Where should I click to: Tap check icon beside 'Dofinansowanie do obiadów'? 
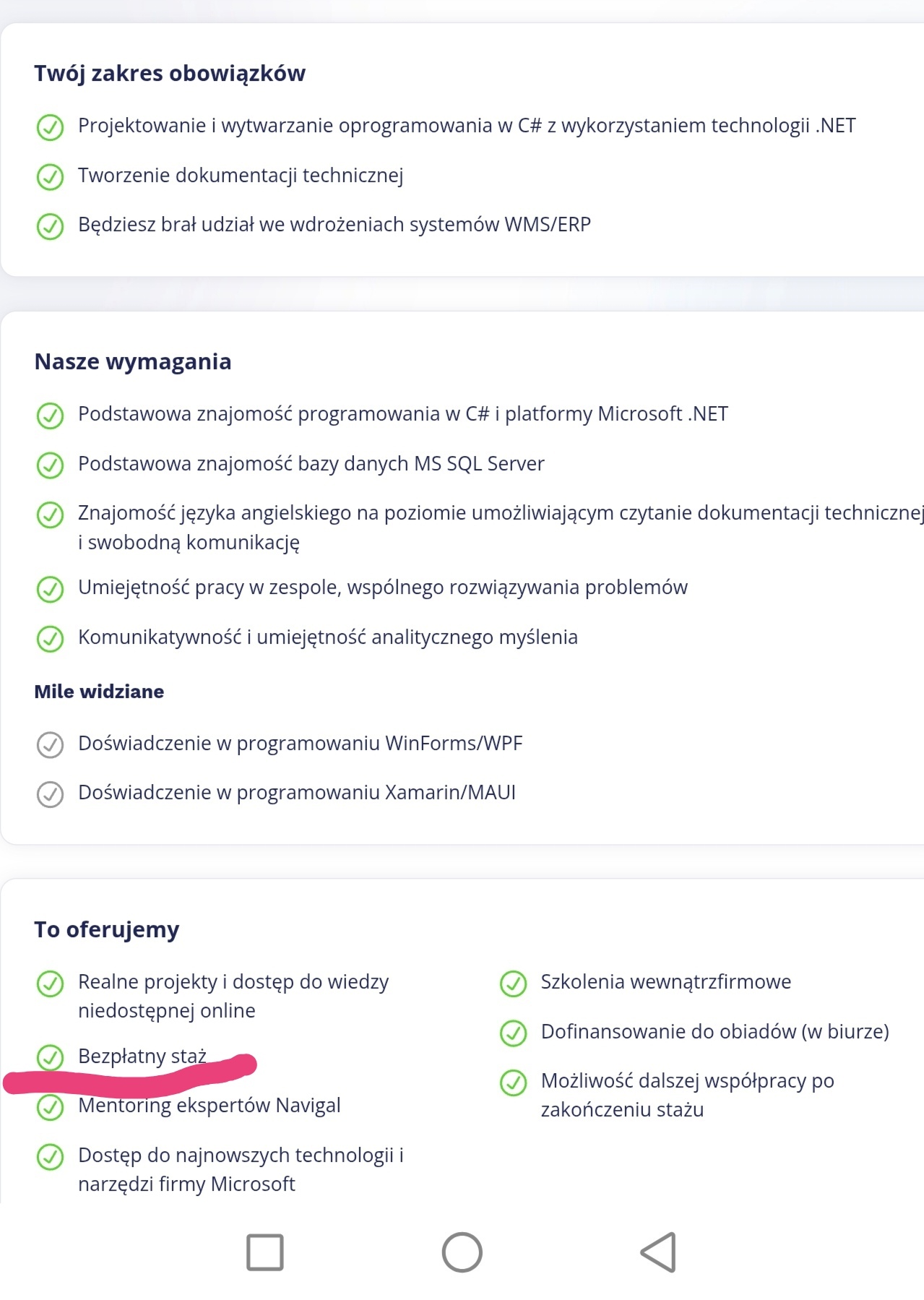513,1033
